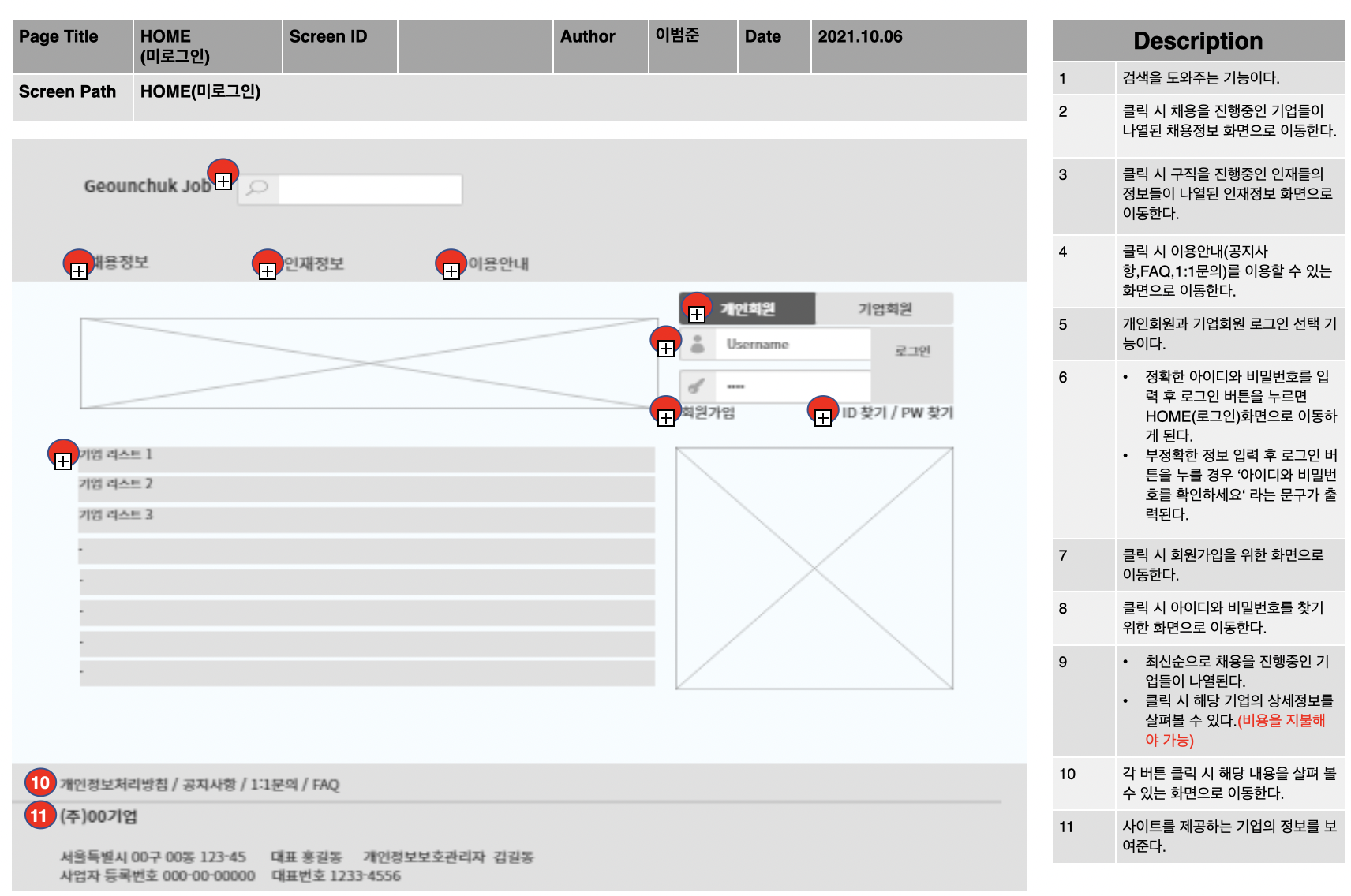
Task: Click the Geounchuk Job logo text
Action: point(148,186)
